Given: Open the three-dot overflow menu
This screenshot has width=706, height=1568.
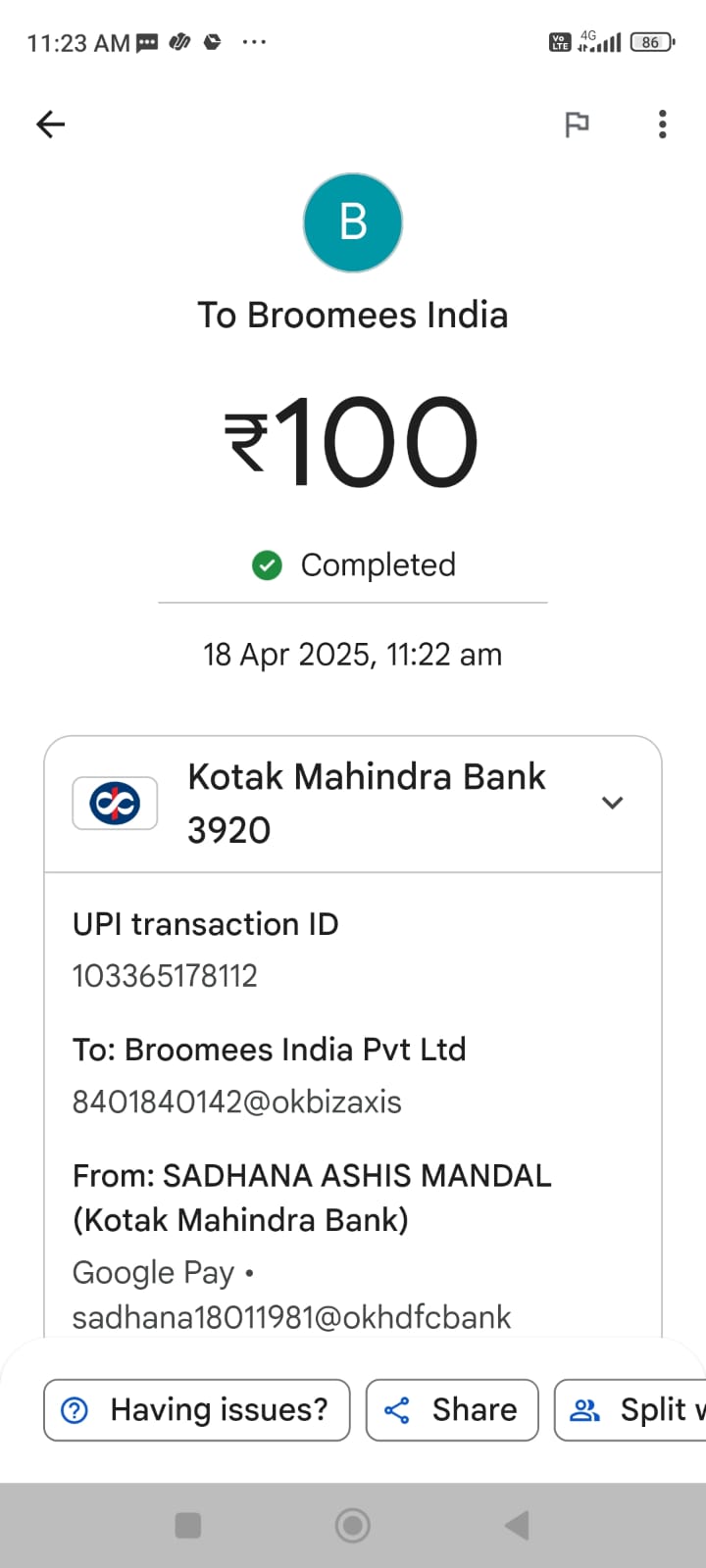Looking at the screenshot, I should coord(663,124).
